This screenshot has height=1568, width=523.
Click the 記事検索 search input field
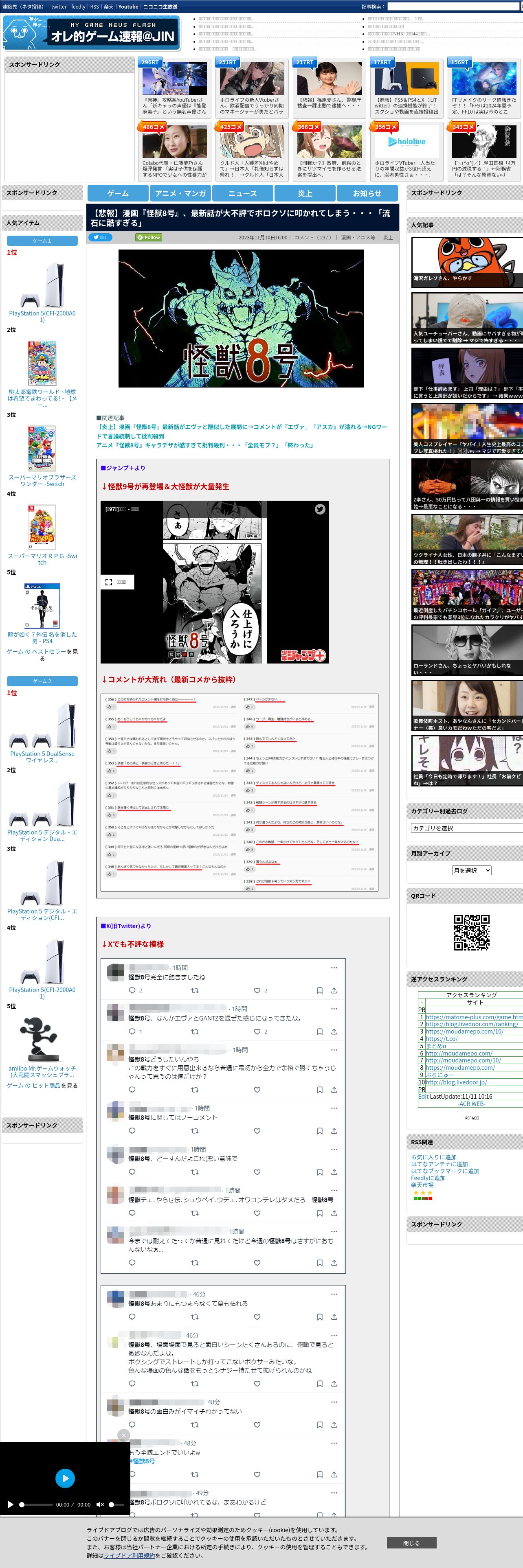454,7
